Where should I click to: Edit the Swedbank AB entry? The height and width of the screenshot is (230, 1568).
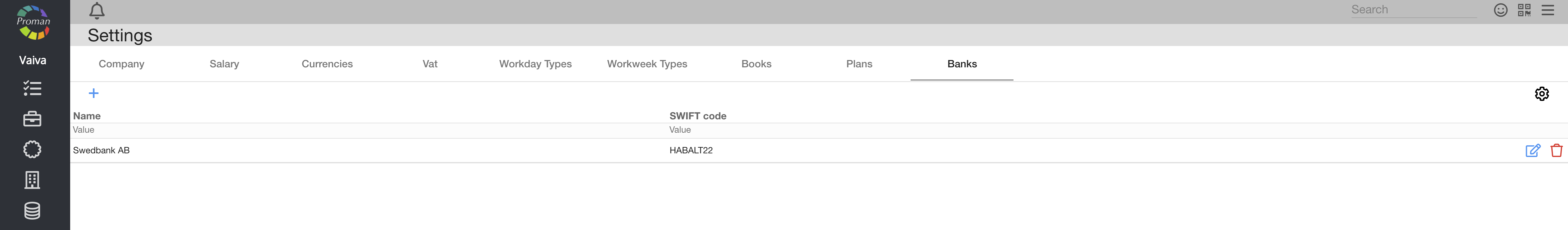tap(1532, 151)
